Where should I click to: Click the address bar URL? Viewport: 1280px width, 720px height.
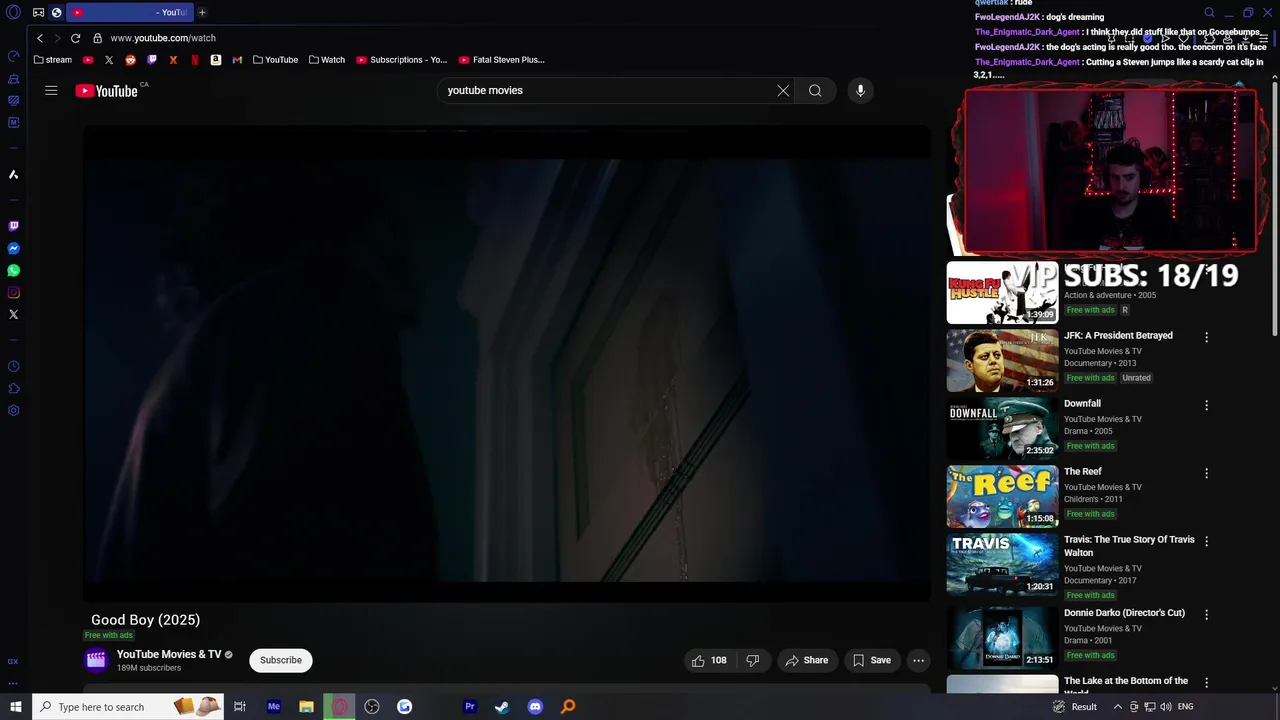click(x=163, y=38)
